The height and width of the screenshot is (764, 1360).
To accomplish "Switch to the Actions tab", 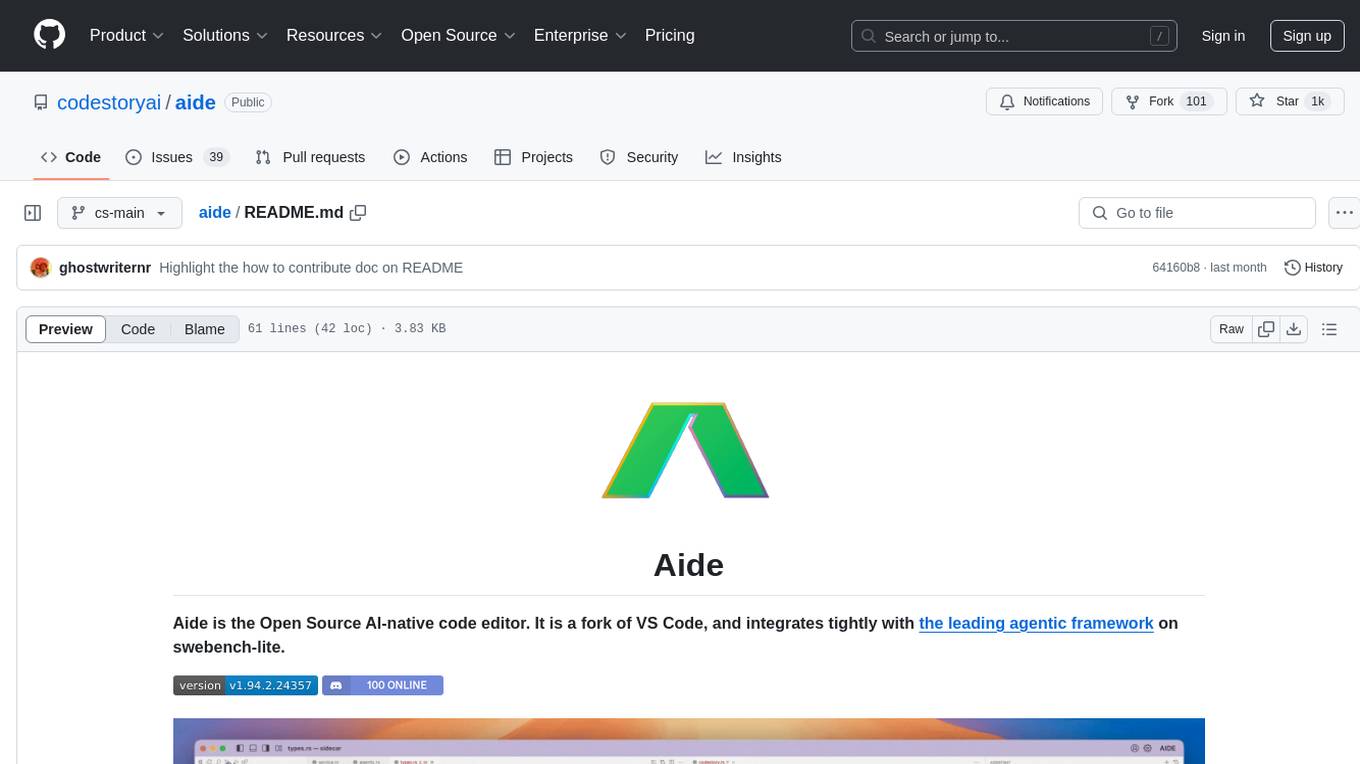I will 430,157.
